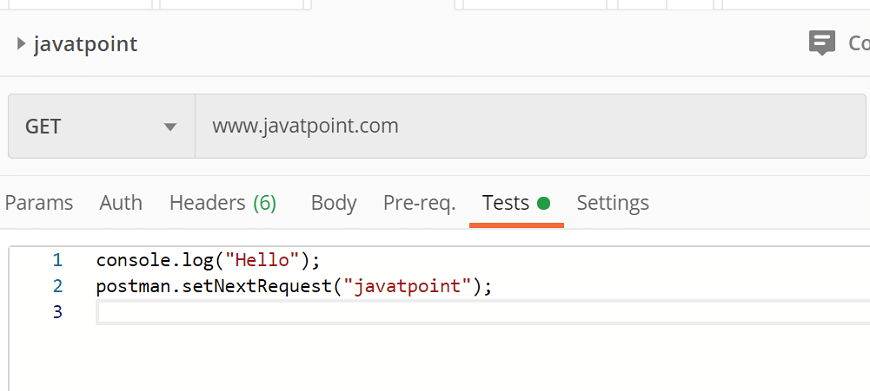
Task: Click line number 2 in the editor gutter
Action: pyautogui.click(x=58, y=287)
